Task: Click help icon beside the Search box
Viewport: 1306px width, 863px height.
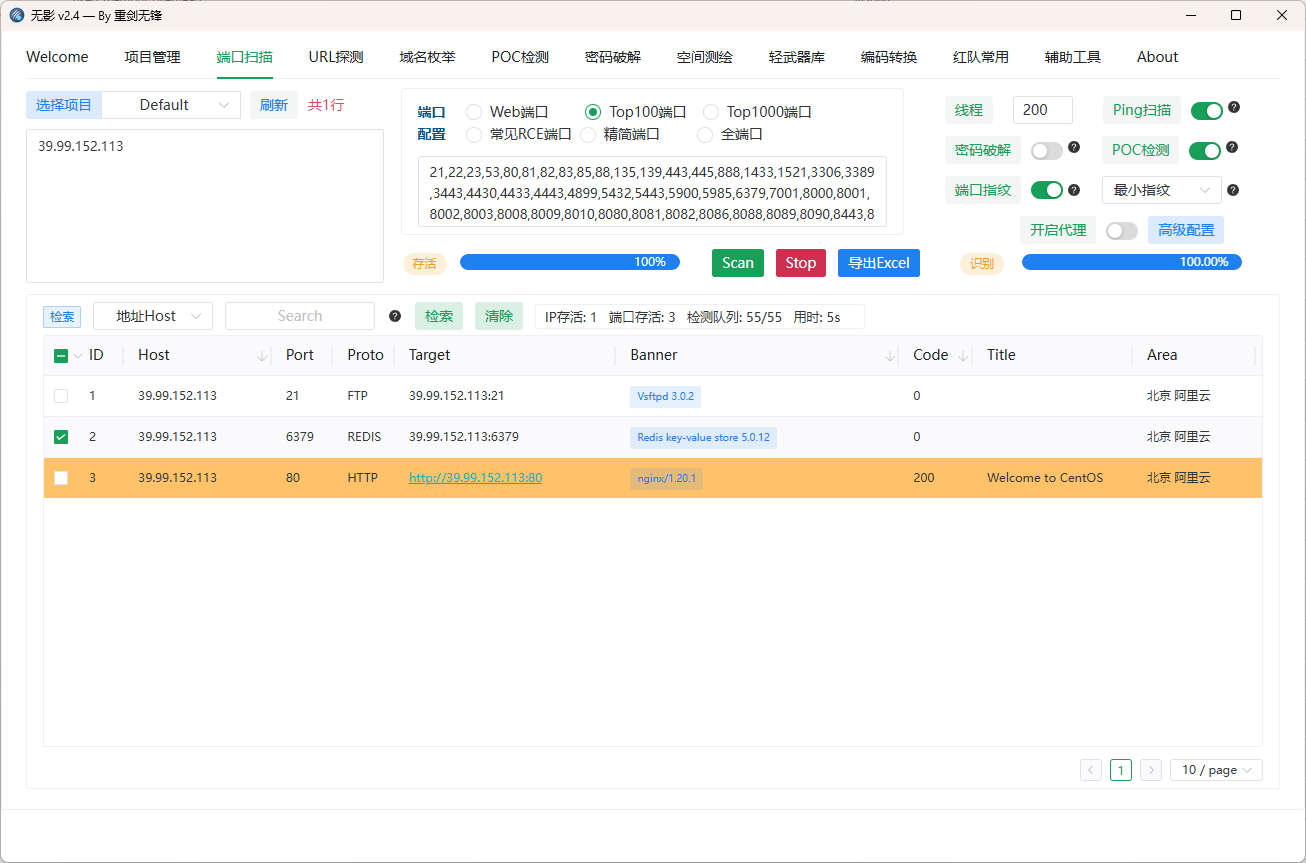Action: [395, 316]
